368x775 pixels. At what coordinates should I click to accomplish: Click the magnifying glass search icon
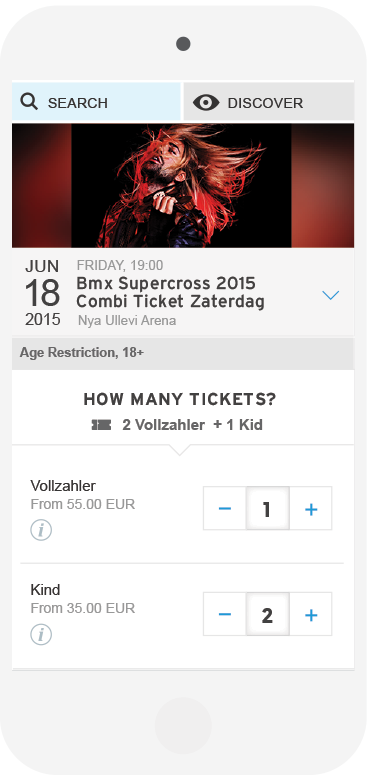(29, 102)
